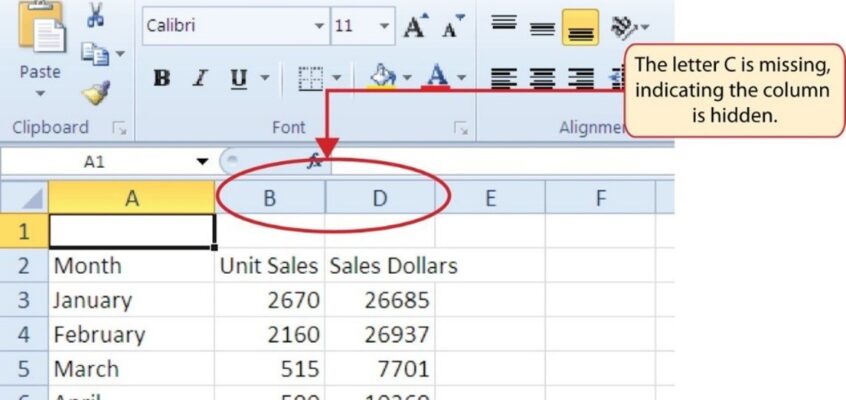The height and width of the screenshot is (400, 846).
Task: Click the Paste clipboard icon
Action: [42, 28]
